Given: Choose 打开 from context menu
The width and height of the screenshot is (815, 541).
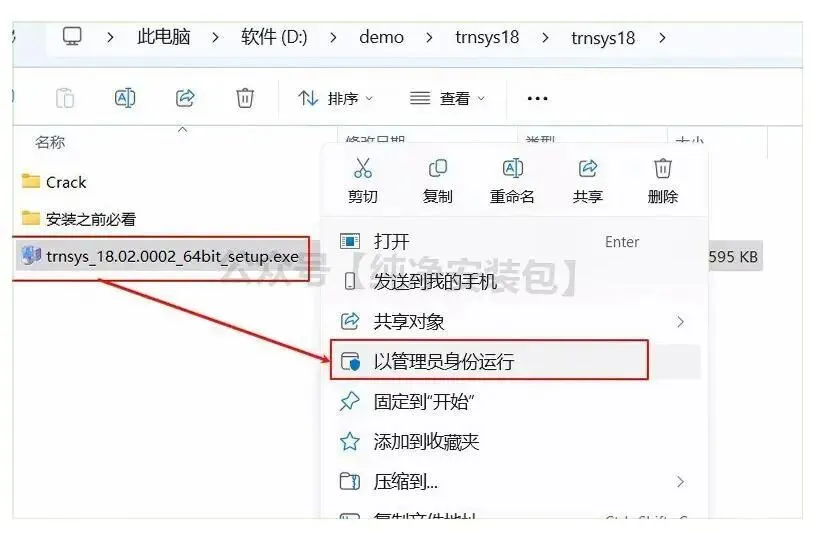Looking at the screenshot, I should 515,242.
